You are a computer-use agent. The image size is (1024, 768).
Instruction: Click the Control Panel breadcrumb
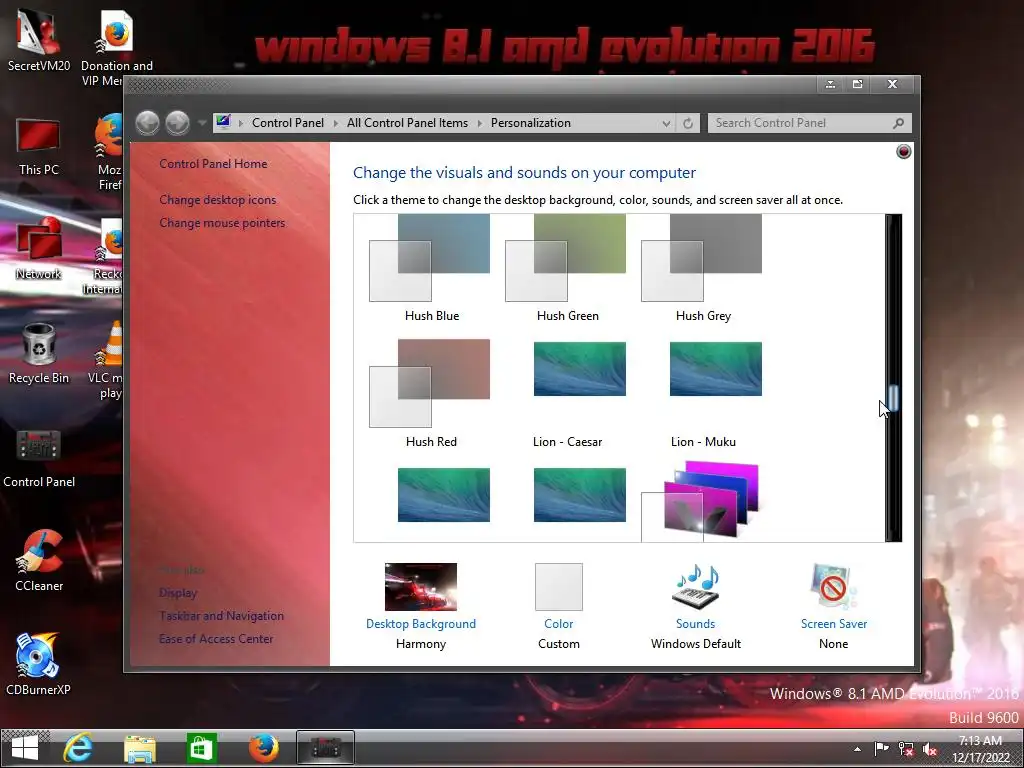click(288, 123)
